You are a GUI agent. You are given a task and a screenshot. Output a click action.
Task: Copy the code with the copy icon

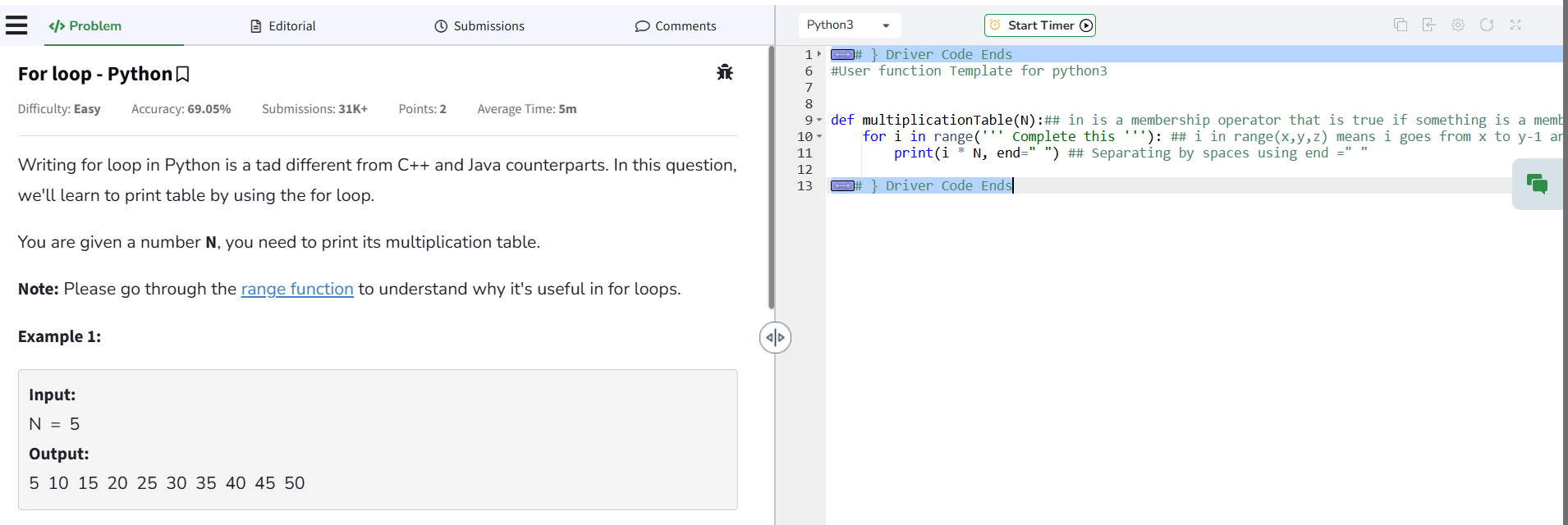tap(1401, 25)
